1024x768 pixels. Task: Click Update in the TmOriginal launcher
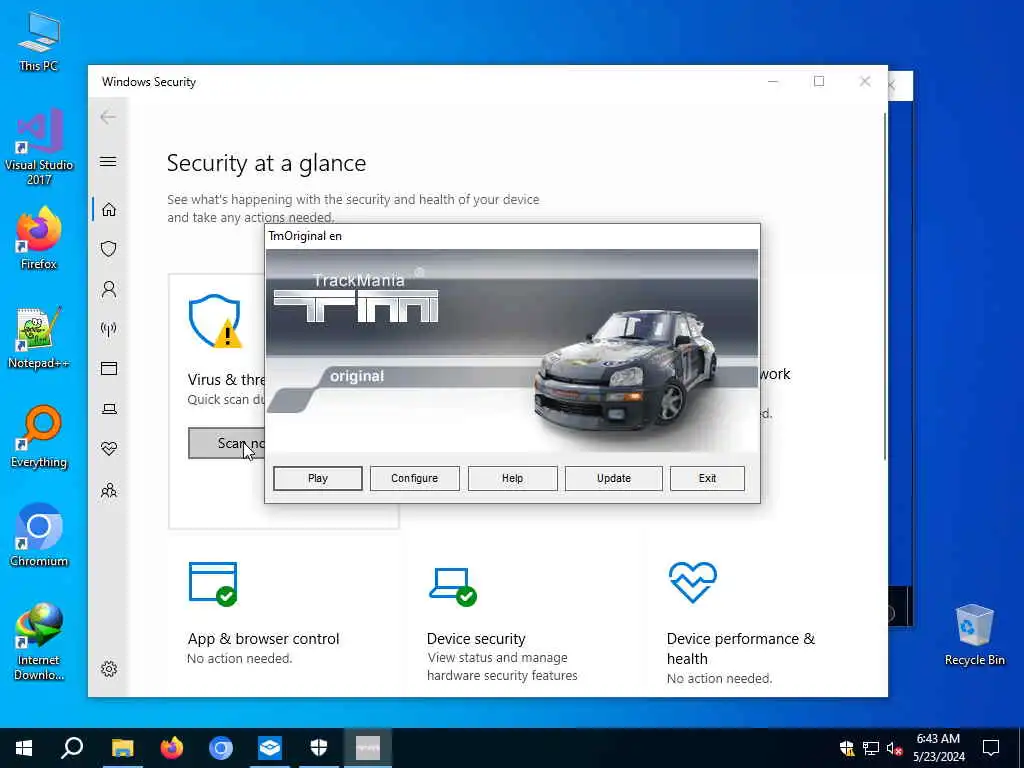point(613,478)
